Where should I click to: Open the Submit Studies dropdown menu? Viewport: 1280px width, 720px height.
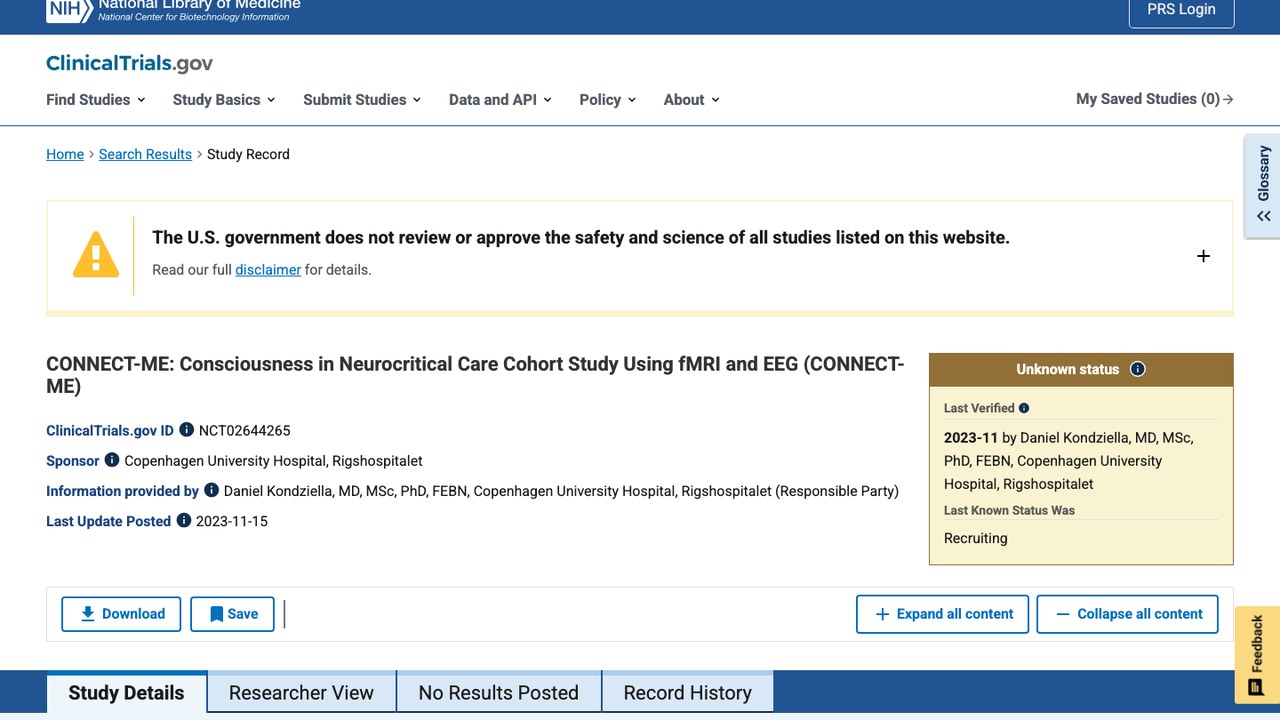(x=362, y=99)
